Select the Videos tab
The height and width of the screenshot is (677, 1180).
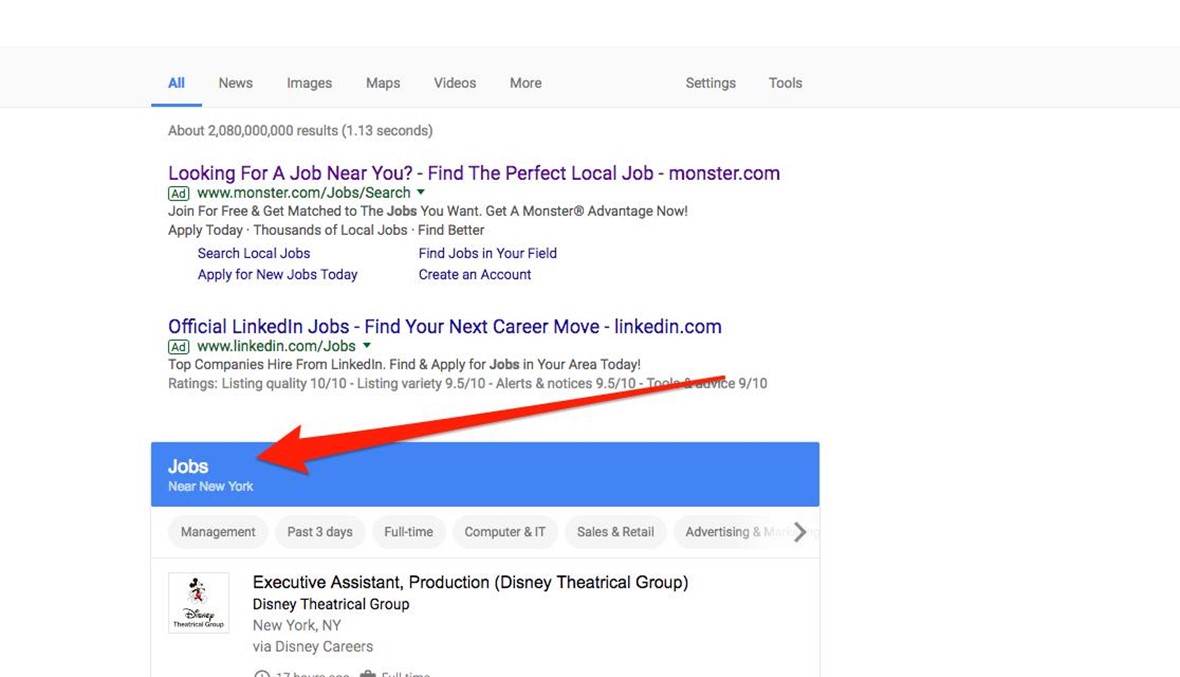(454, 83)
